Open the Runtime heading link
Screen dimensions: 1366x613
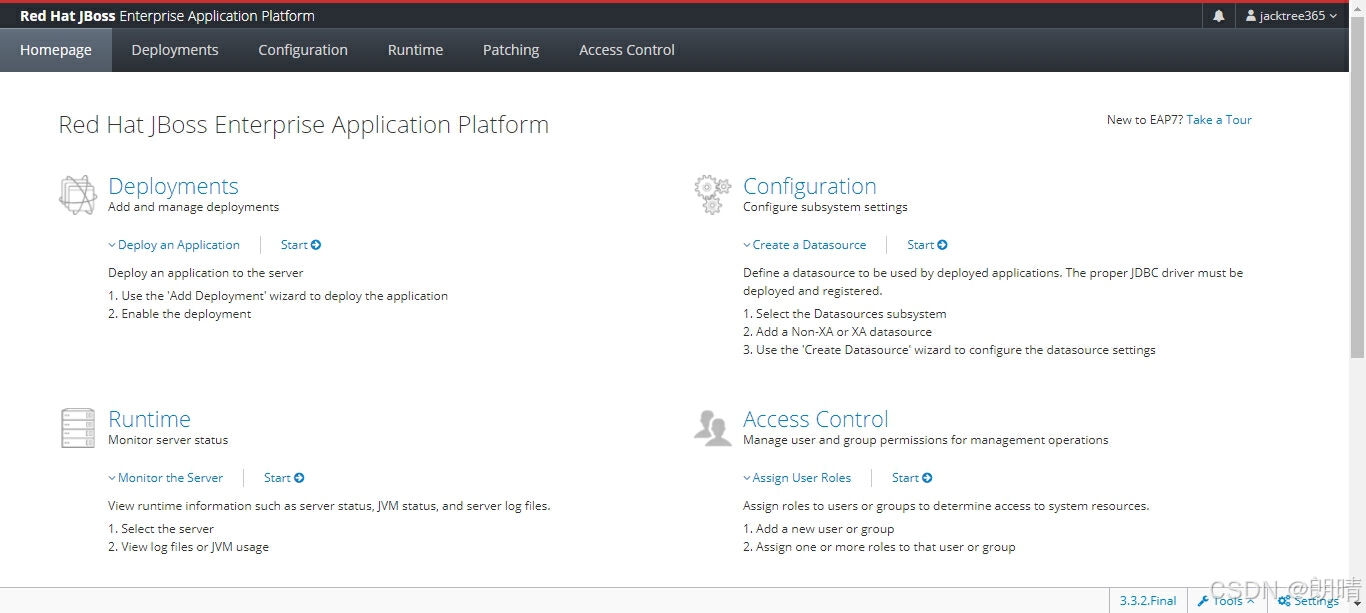coord(149,419)
